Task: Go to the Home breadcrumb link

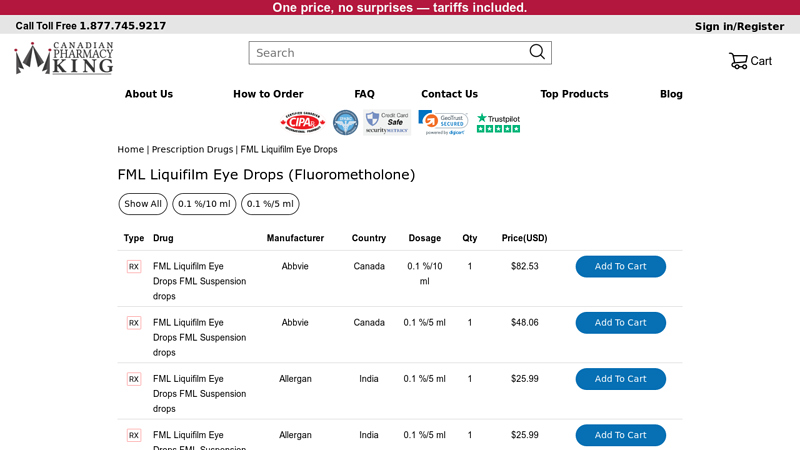Action: (131, 149)
